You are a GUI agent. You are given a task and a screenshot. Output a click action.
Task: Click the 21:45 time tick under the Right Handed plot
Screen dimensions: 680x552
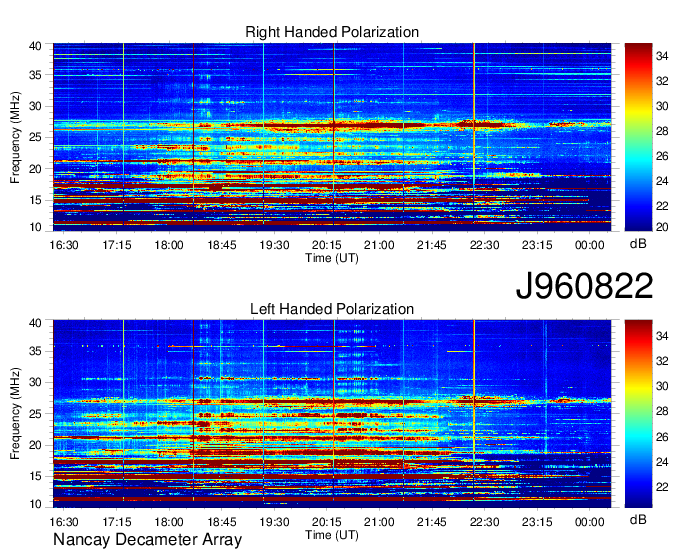pos(432,245)
